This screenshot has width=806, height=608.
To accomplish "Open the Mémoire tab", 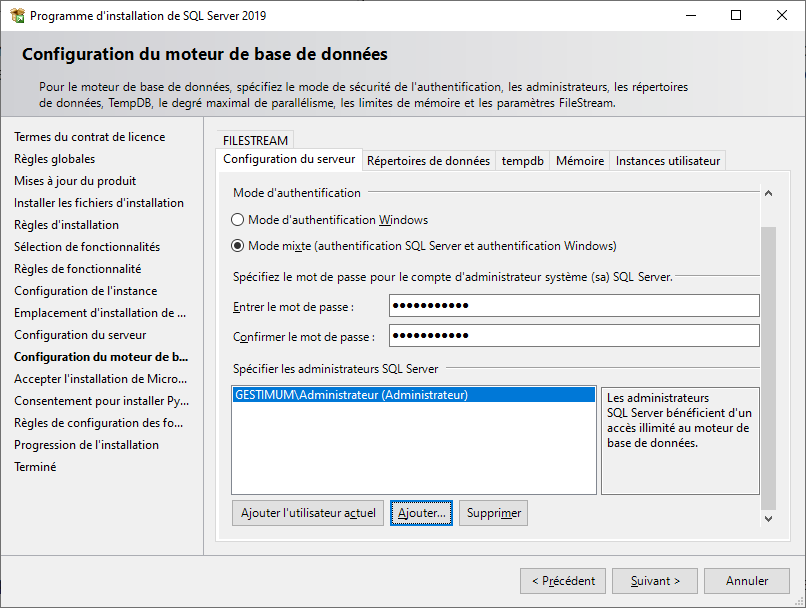I will tap(579, 161).
